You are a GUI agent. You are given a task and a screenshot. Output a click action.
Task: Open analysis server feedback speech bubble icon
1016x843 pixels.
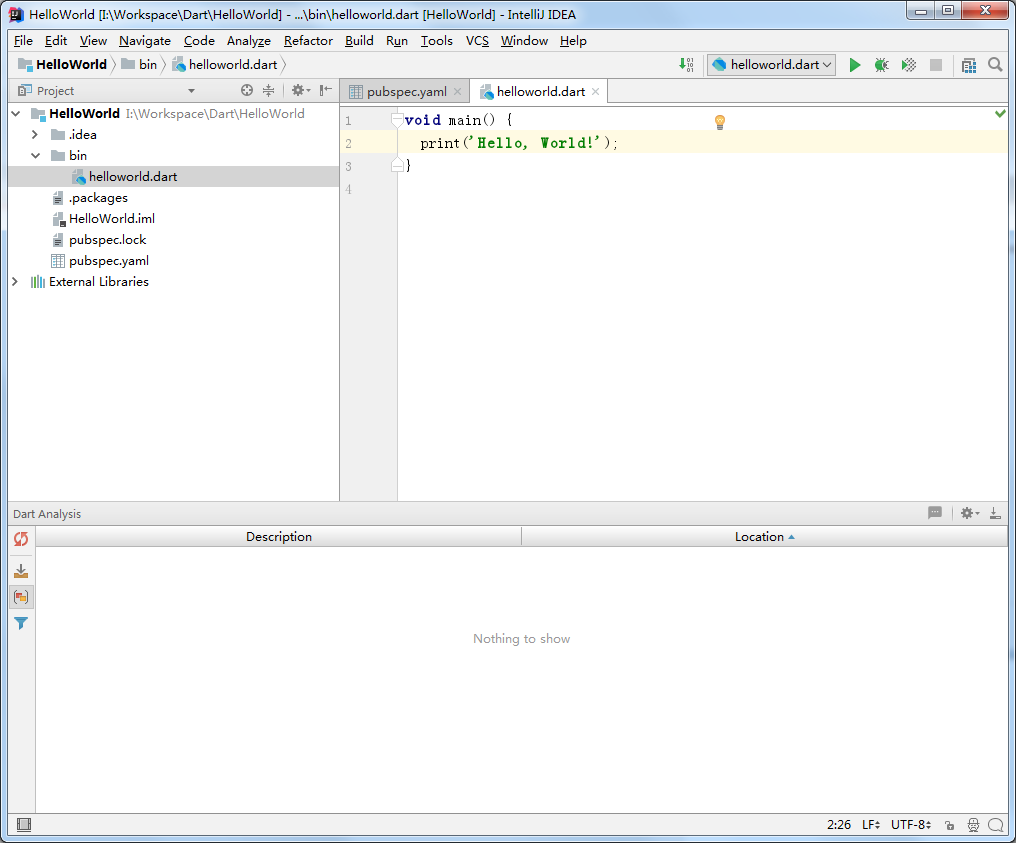pos(934,513)
